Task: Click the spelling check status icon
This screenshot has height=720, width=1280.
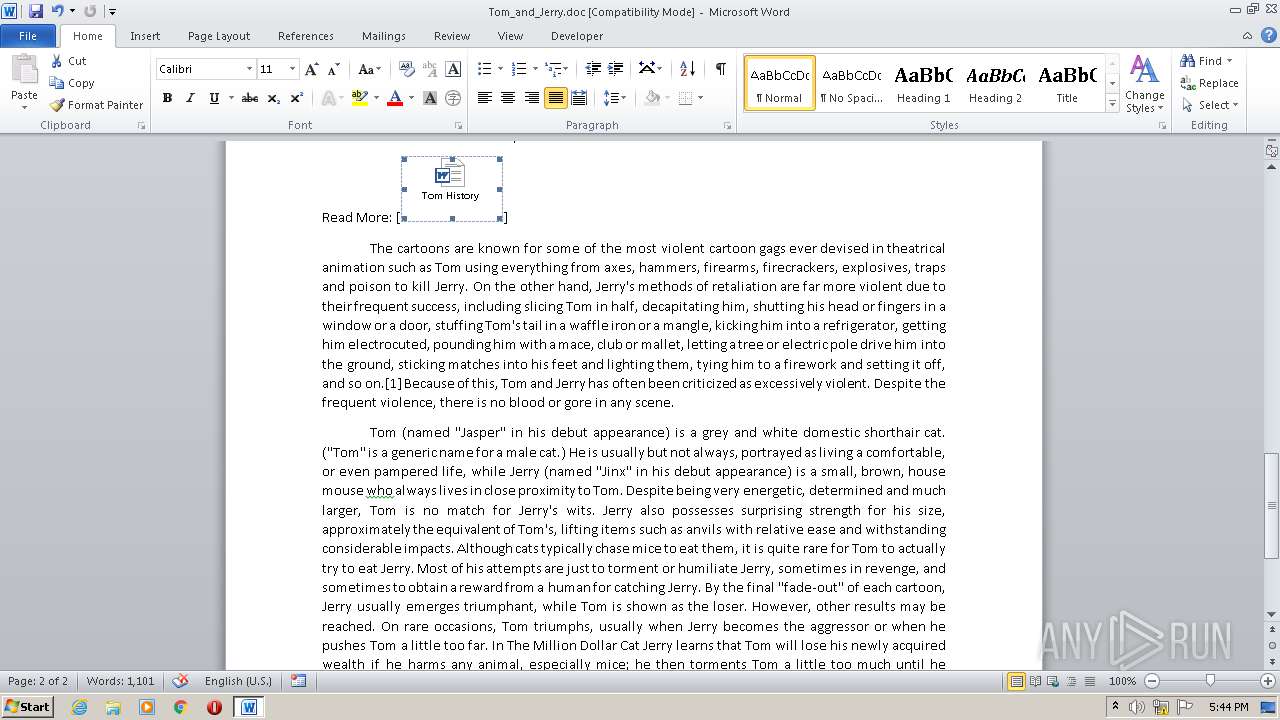Action: (x=181, y=681)
